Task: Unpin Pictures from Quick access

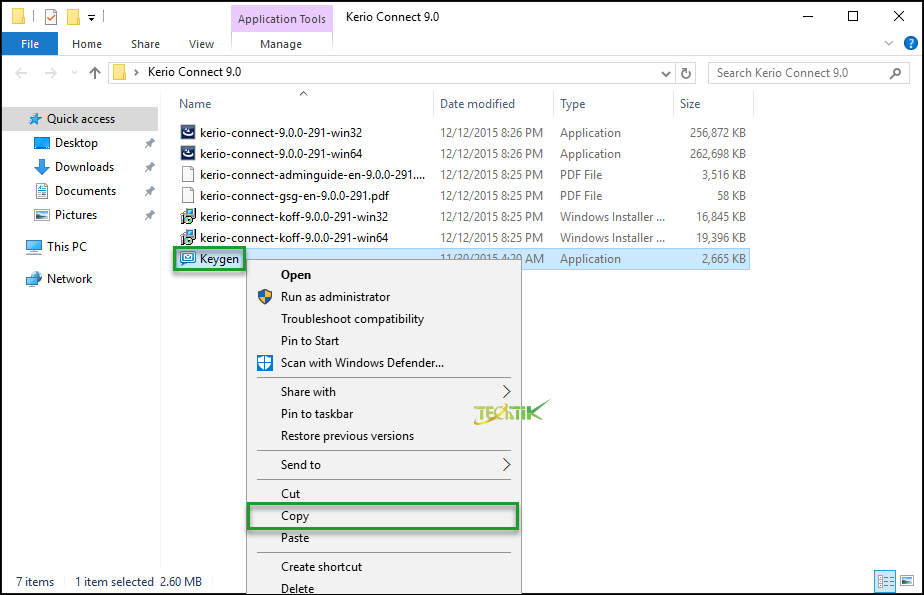Action: pos(150,215)
